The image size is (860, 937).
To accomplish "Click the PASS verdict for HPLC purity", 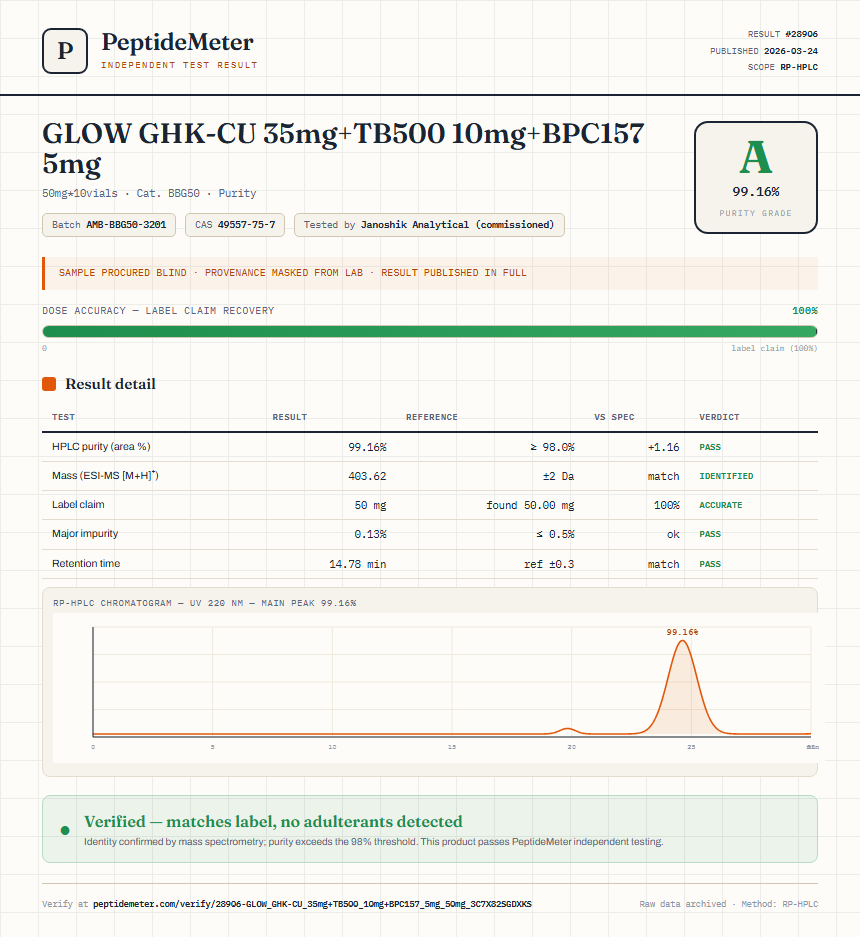I will [x=710, y=447].
